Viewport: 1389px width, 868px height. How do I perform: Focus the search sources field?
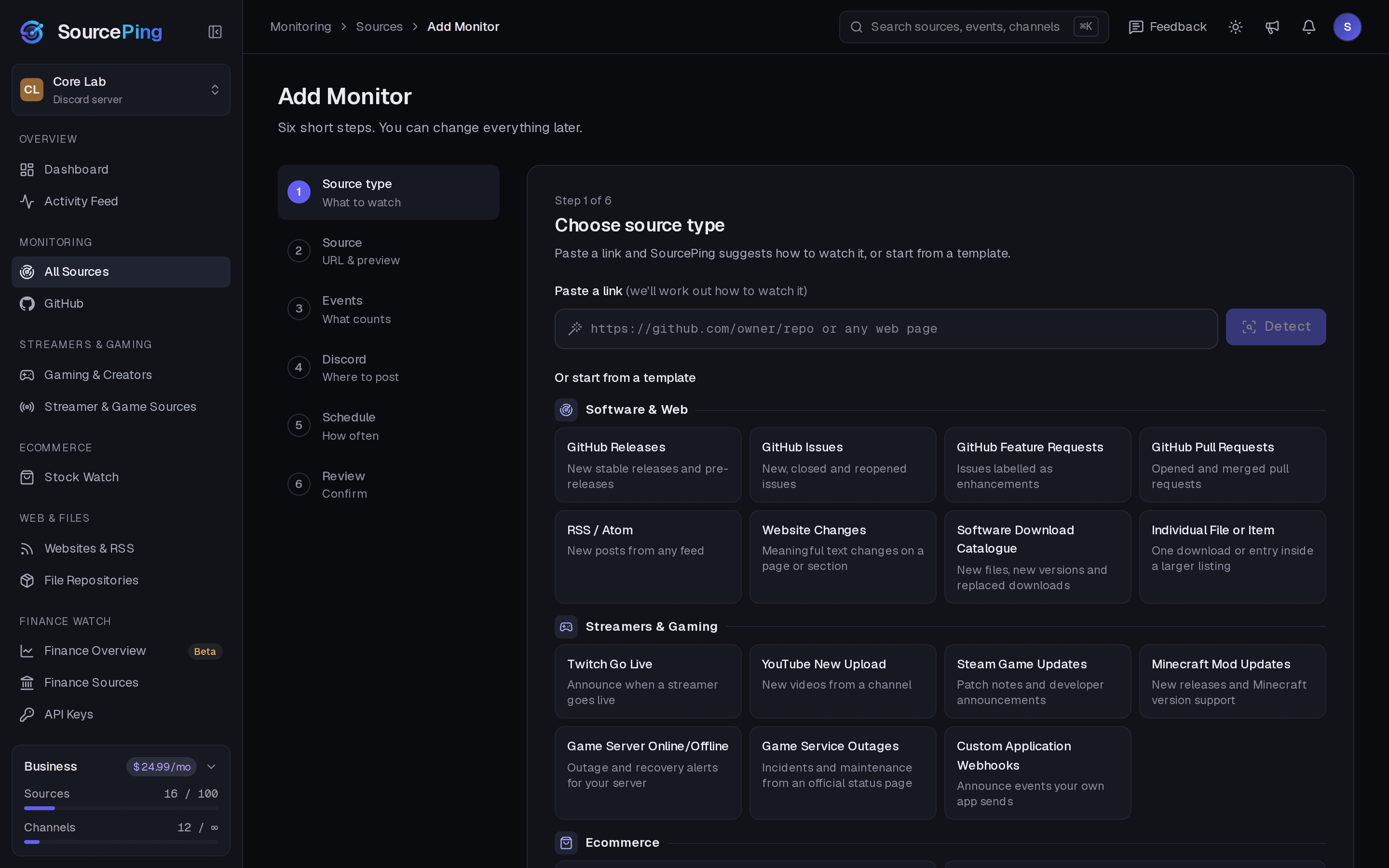tap(973, 27)
